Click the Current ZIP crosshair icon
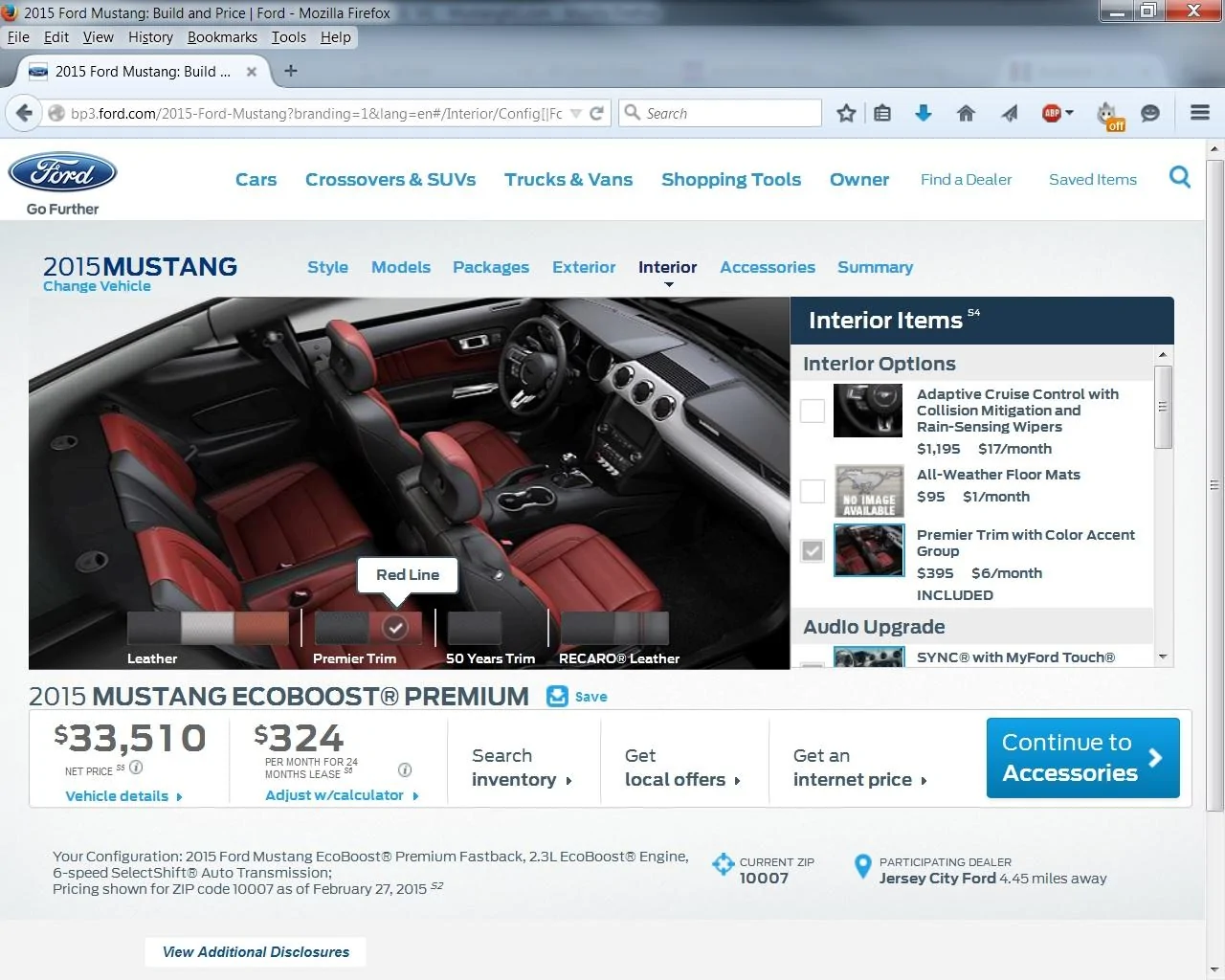Image resolution: width=1225 pixels, height=980 pixels. pos(724,864)
